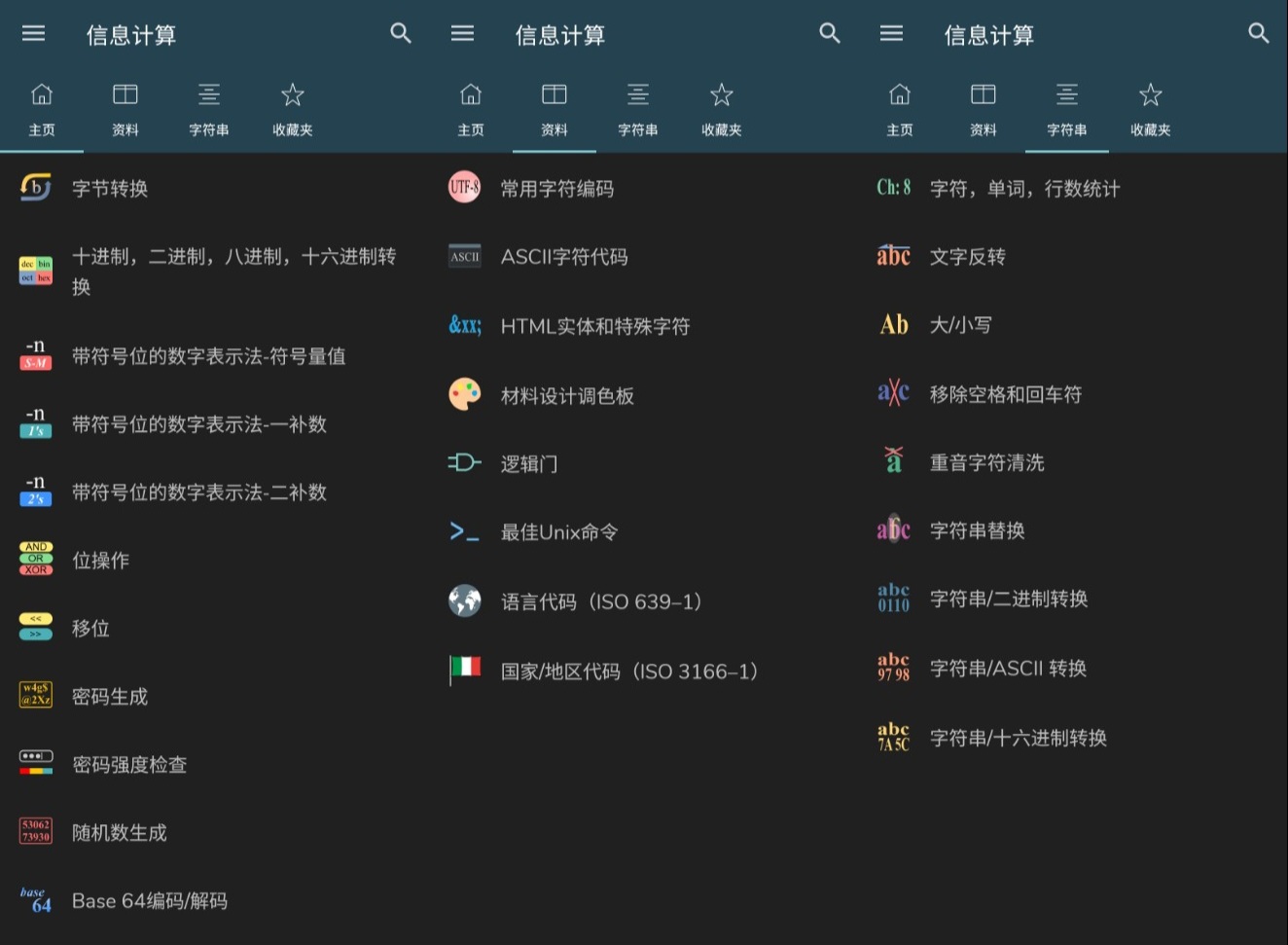The height and width of the screenshot is (945, 1288).
Task: Click the logic gate icon
Action: click(465, 462)
